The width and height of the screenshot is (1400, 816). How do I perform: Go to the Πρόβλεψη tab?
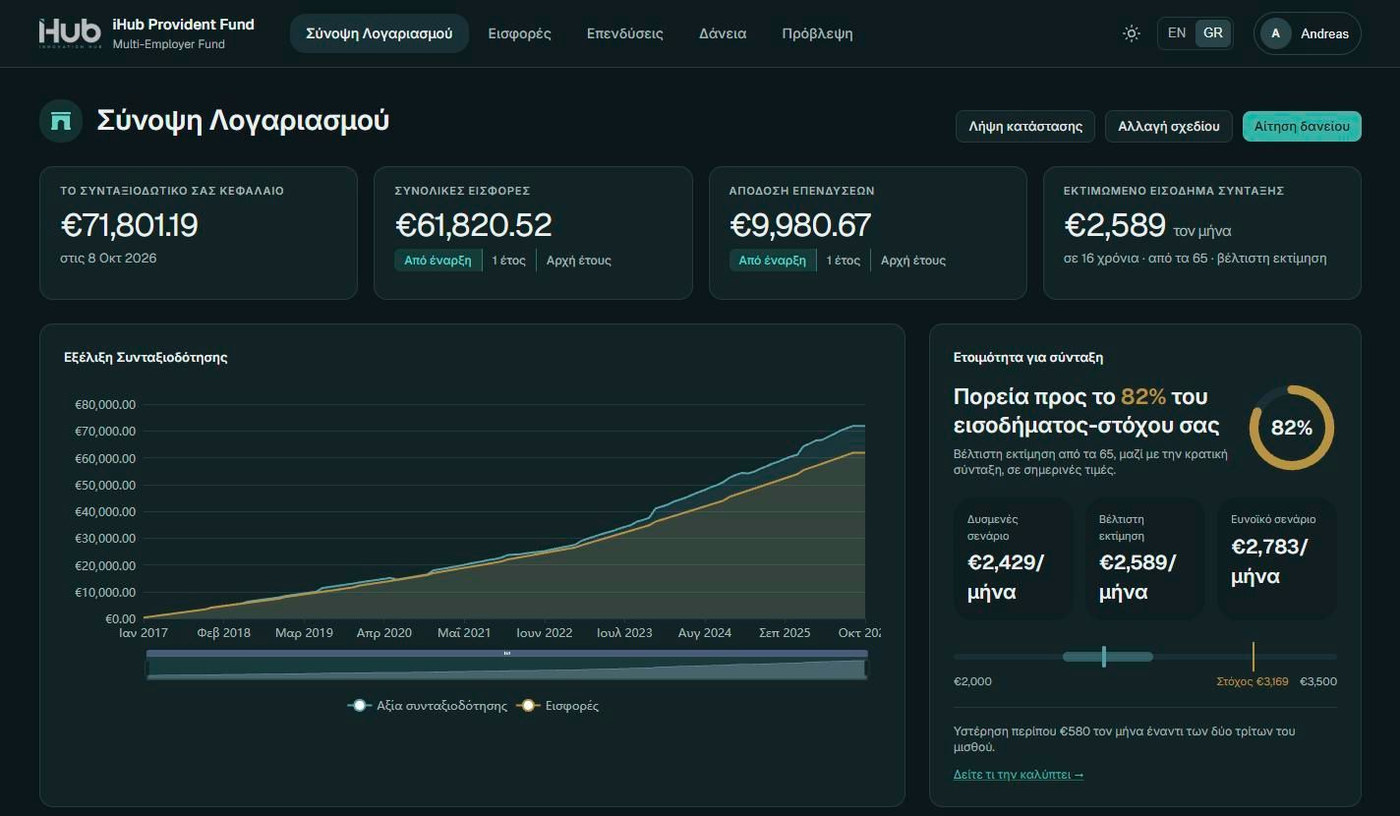tap(817, 33)
